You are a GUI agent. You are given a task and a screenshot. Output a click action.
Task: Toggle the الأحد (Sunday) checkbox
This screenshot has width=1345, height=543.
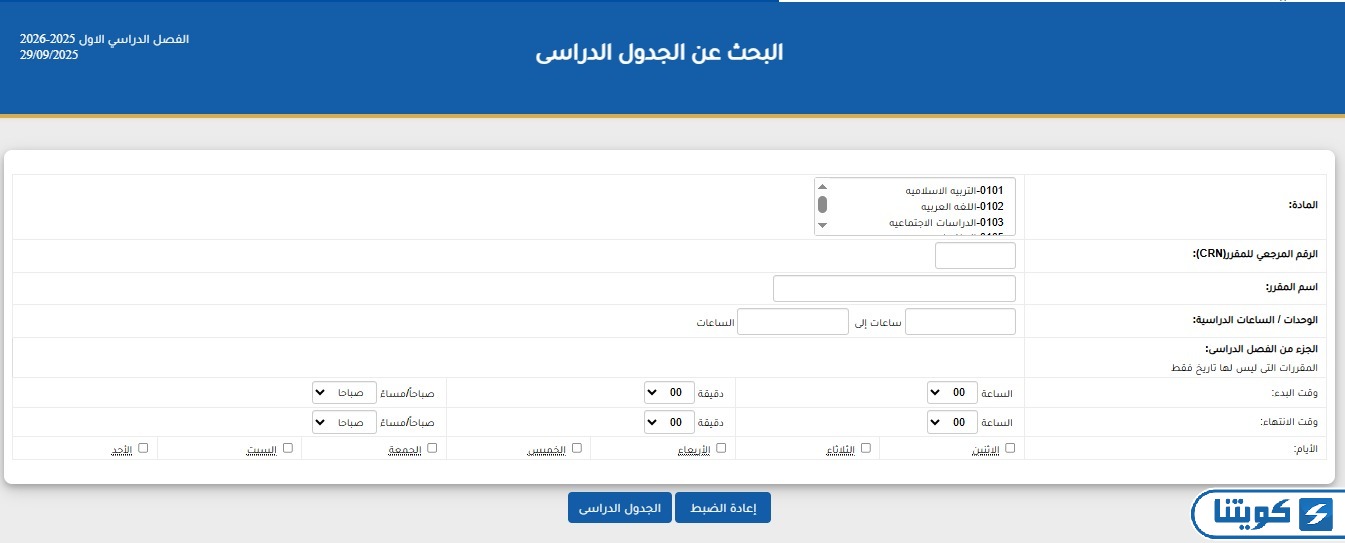(x=143, y=448)
